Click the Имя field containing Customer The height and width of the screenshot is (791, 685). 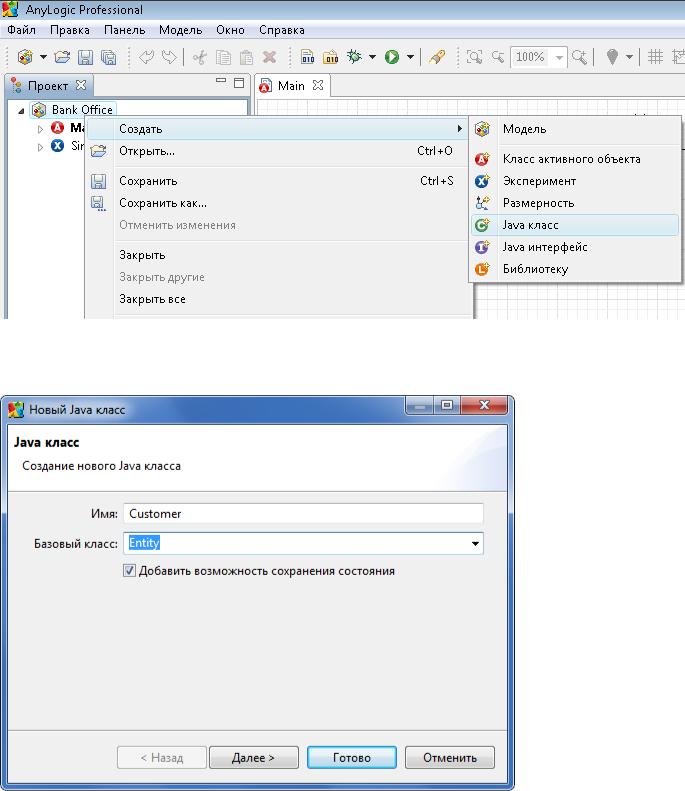303,514
